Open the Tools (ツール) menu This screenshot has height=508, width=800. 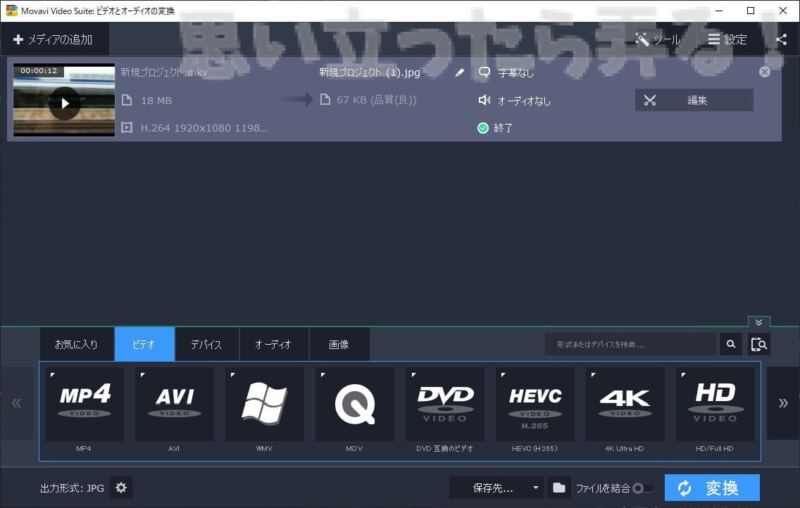[x=658, y=39]
